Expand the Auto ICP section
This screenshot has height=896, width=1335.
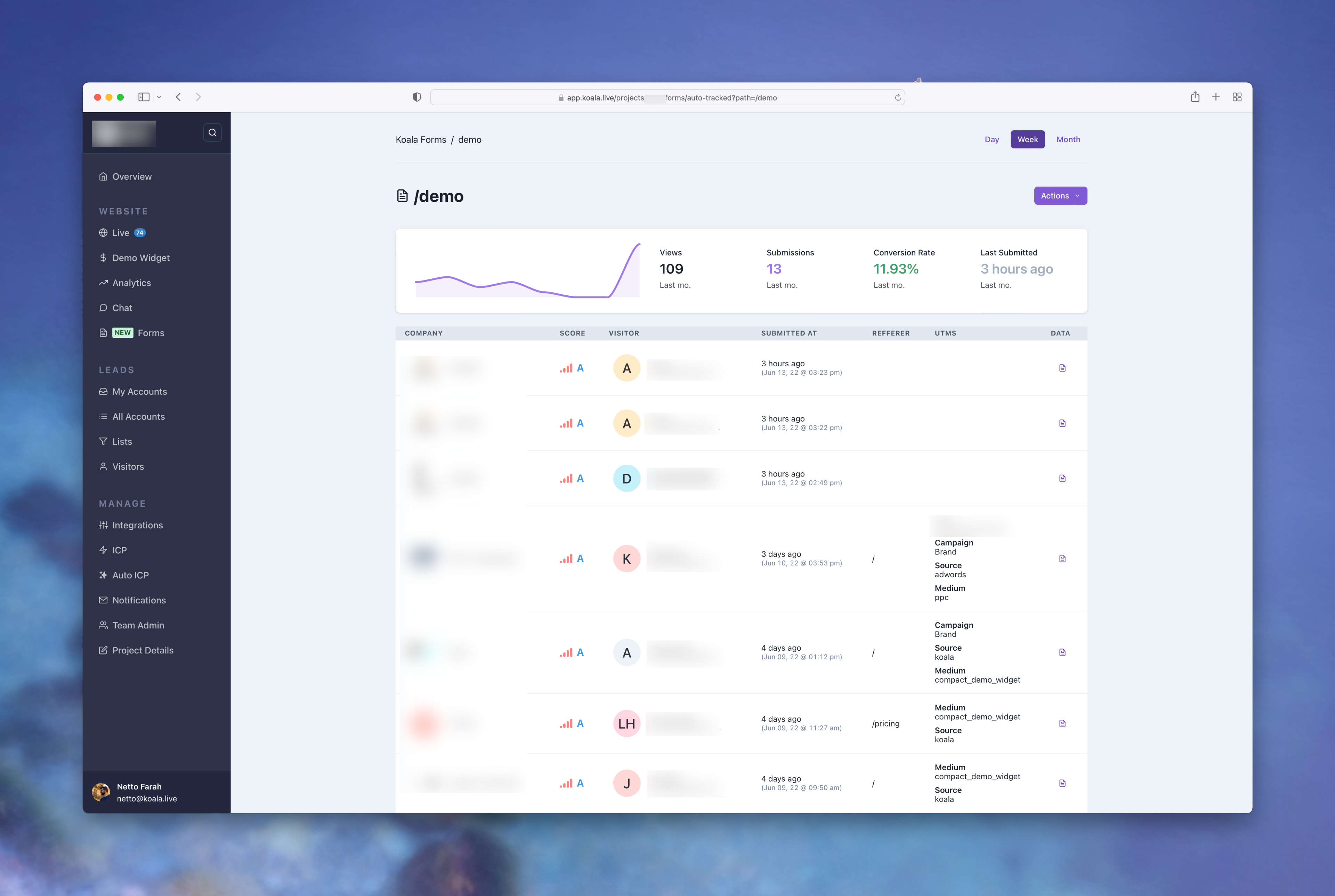130,575
